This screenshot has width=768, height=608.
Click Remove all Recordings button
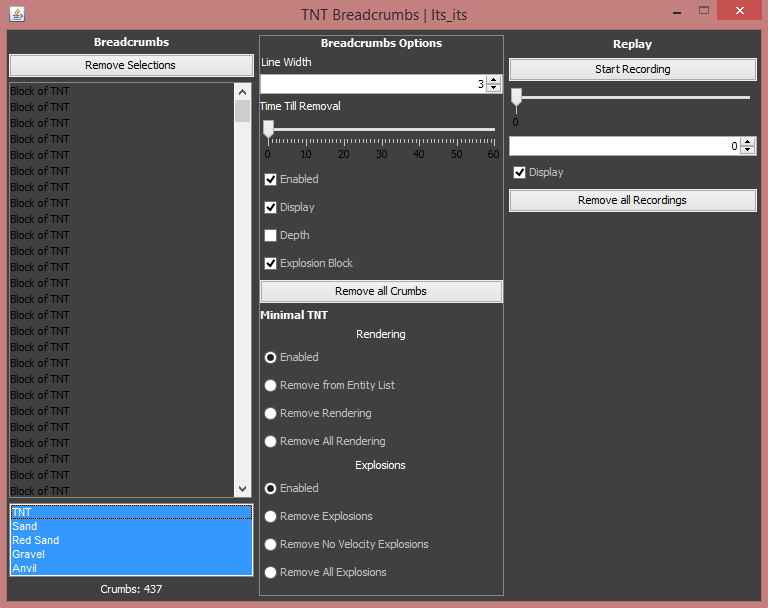coord(632,200)
